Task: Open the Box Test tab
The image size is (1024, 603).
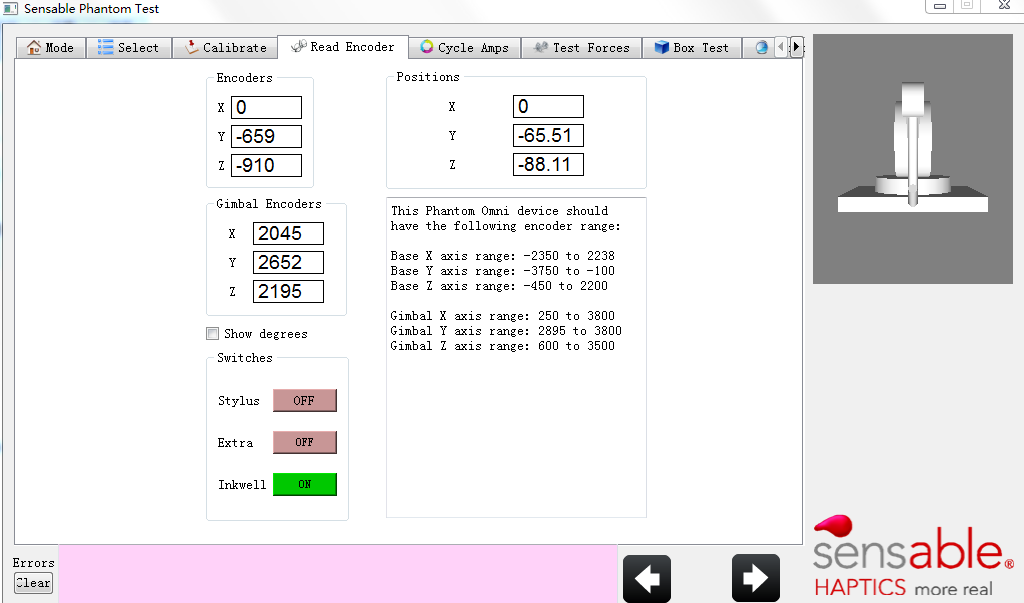Action: pyautogui.click(x=692, y=48)
